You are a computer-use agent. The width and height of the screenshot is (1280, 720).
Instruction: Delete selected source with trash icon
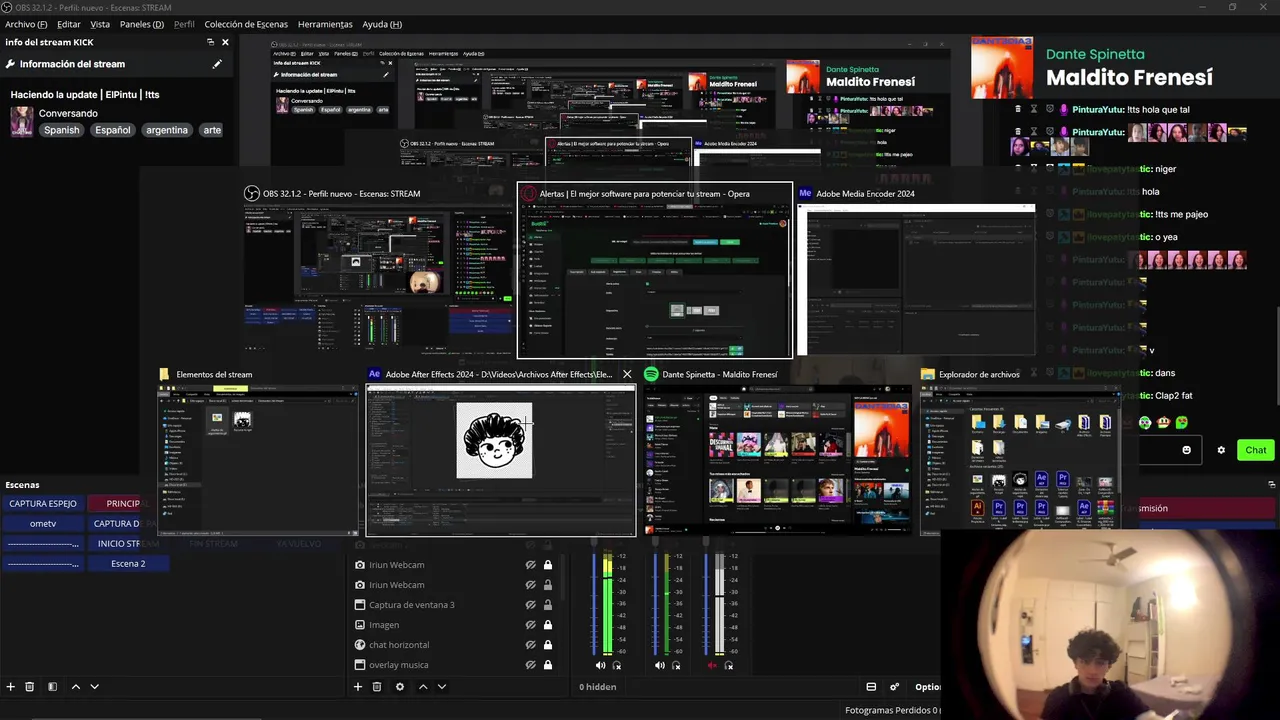377,687
